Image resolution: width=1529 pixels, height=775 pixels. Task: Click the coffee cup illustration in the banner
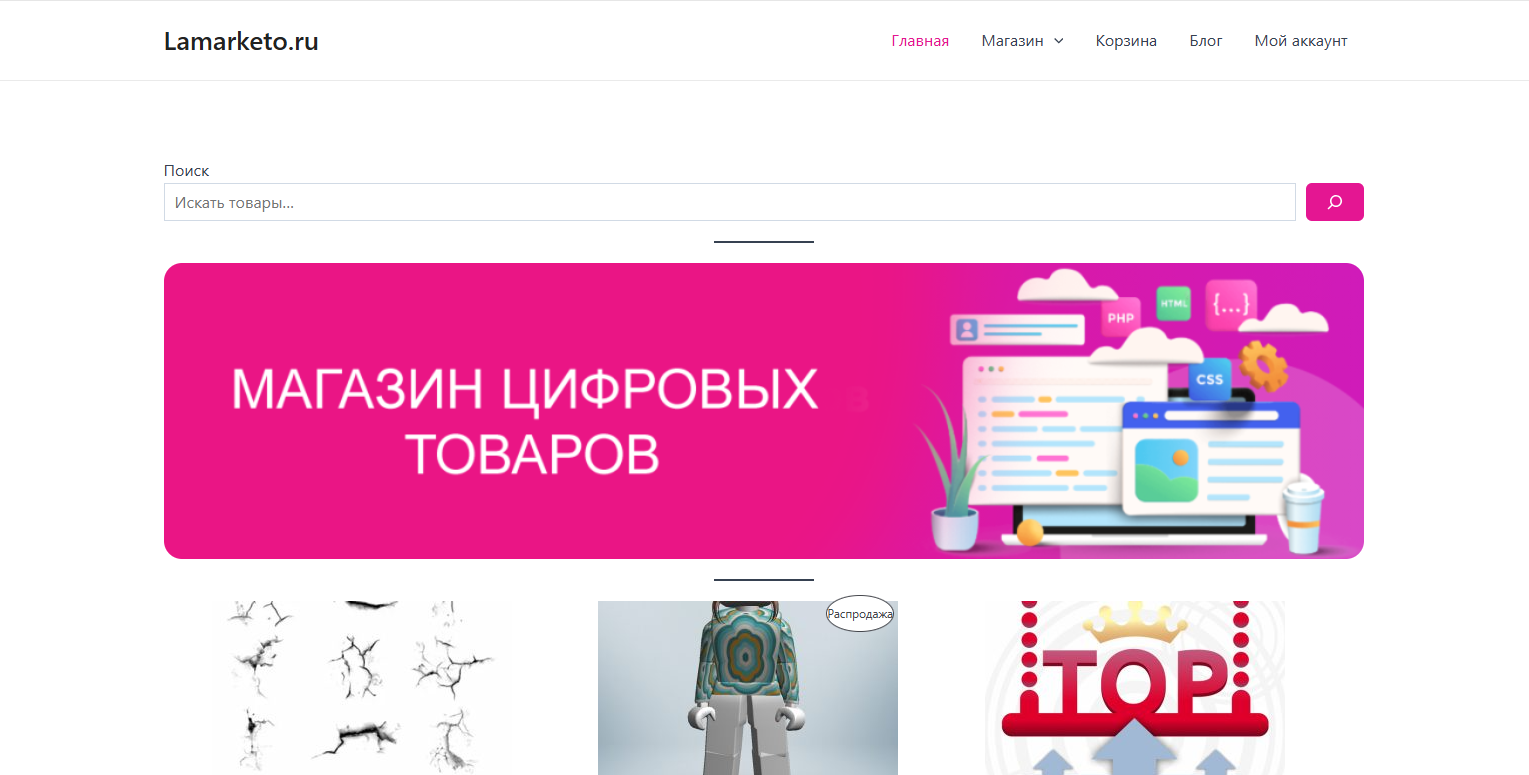(x=1303, y=516)
